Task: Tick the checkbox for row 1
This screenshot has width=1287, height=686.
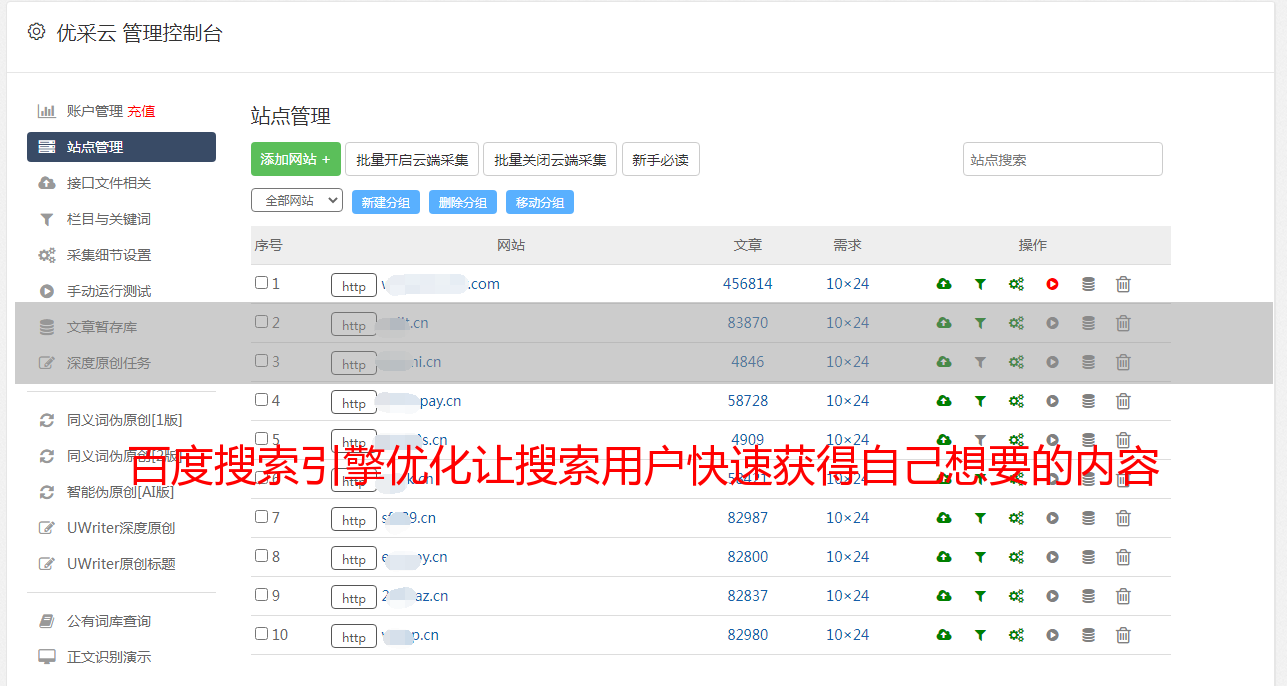Action: [261, 283]
